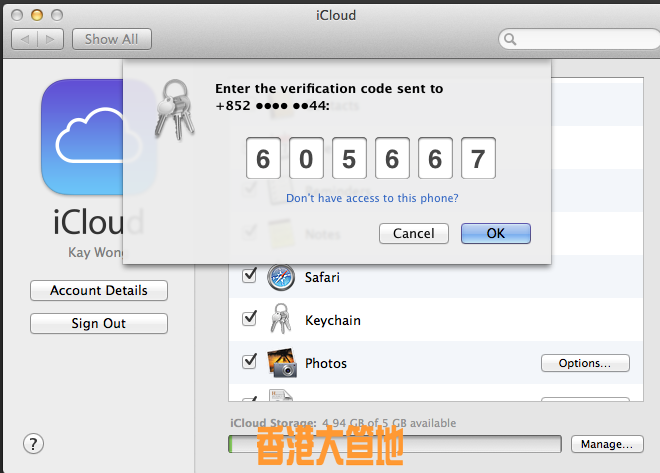This screenshot has height=473, width=660.
Task: Click the yellow minimize window button
Action: [x=37, y=15]
